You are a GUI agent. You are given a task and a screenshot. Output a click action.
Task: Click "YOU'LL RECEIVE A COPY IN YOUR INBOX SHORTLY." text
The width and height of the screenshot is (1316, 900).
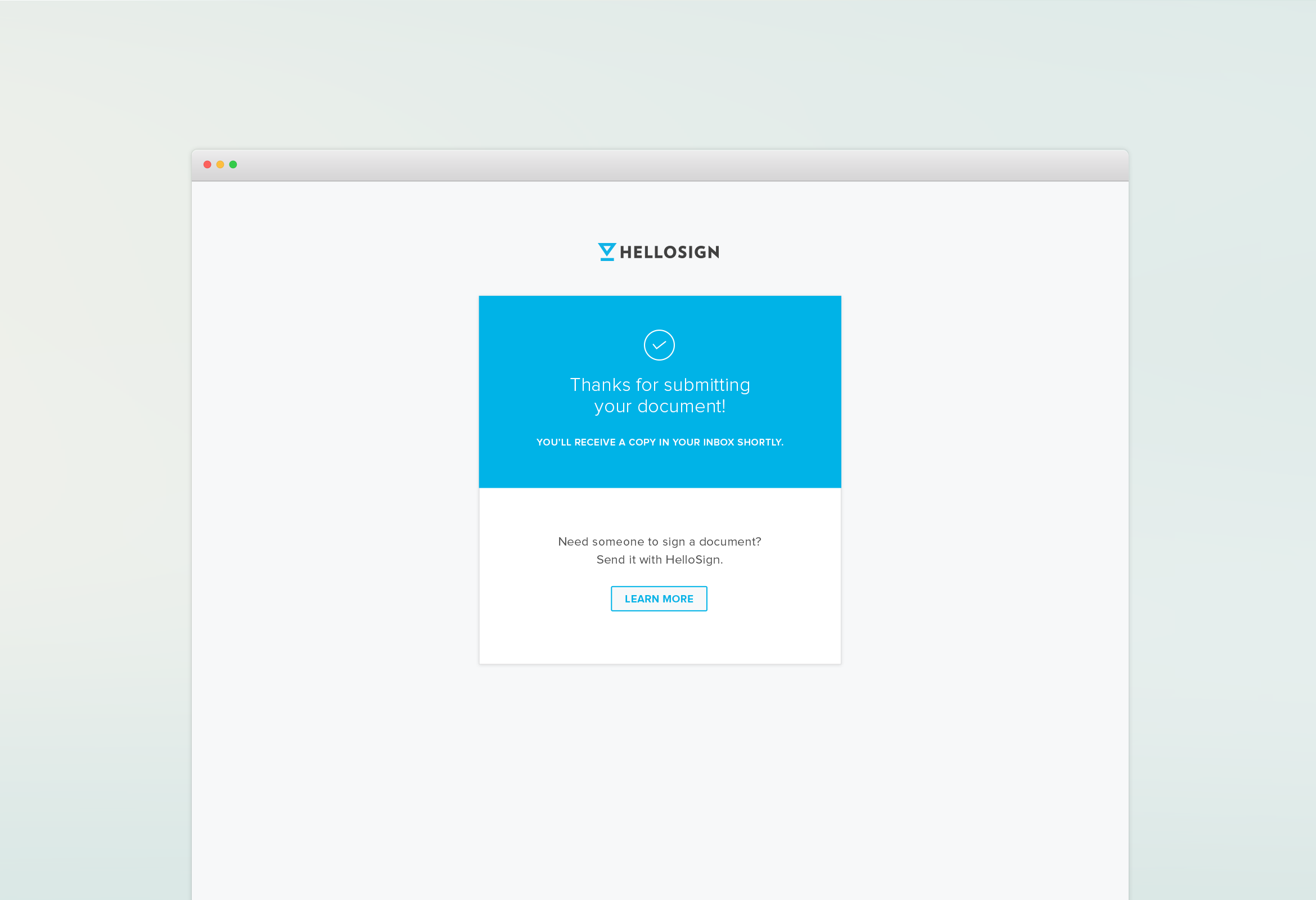[660, 442]
